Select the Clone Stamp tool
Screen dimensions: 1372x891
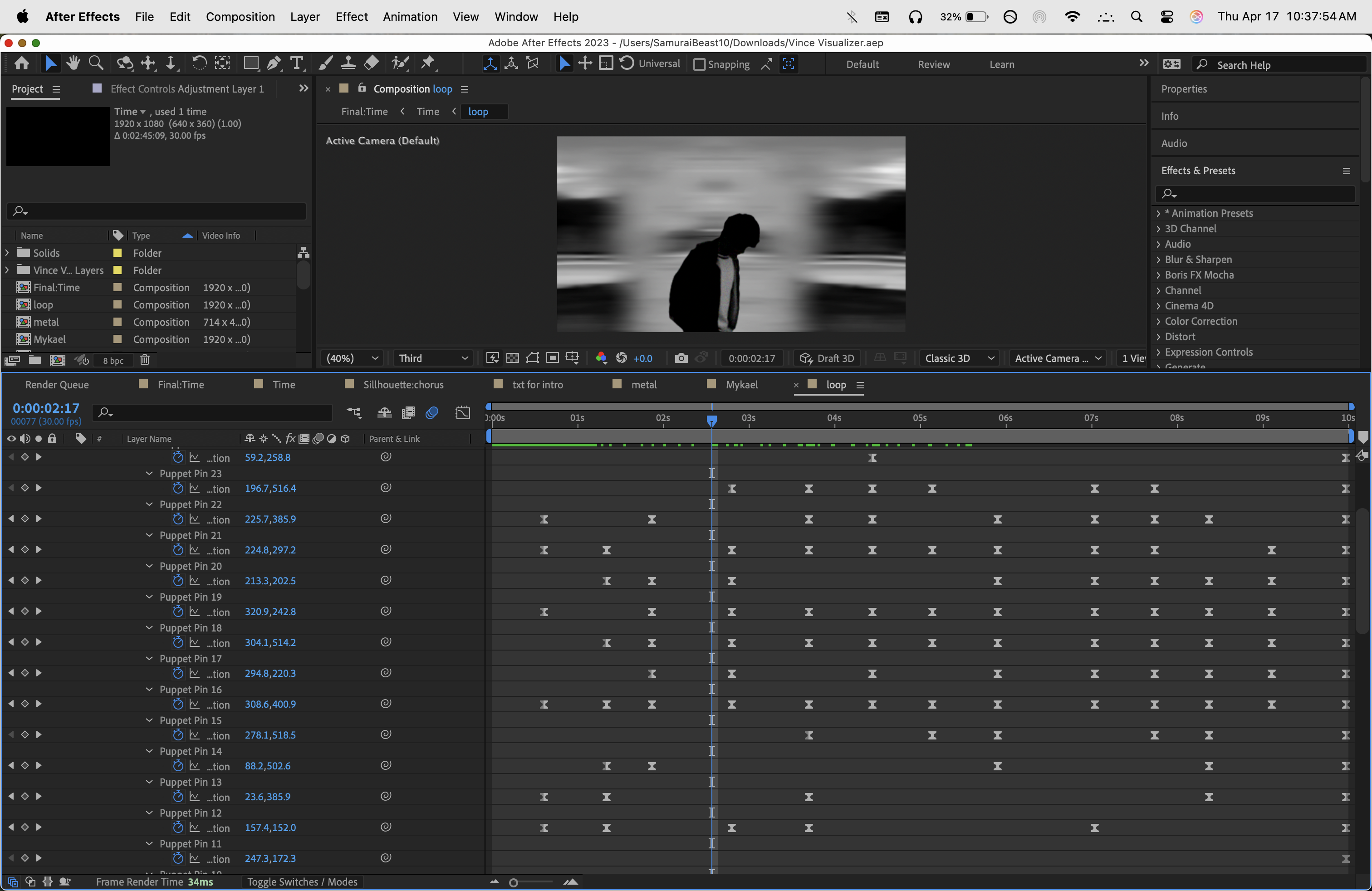(x=348, y=64)
